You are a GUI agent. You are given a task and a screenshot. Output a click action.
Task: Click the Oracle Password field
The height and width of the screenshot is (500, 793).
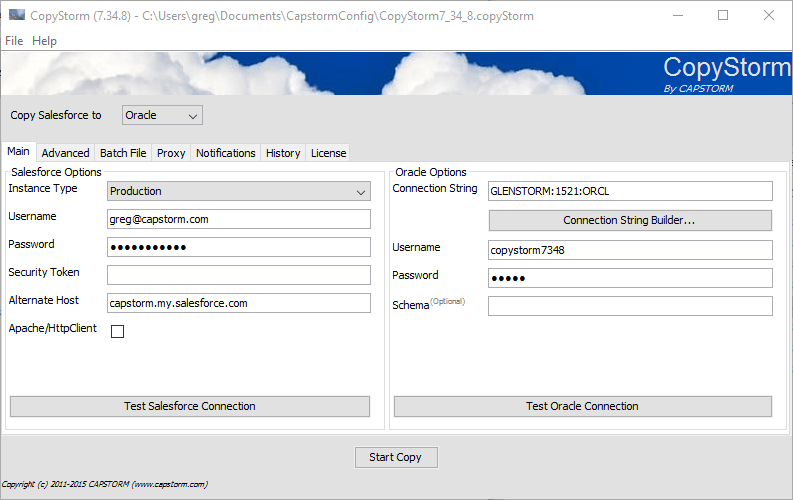point(630,278)
